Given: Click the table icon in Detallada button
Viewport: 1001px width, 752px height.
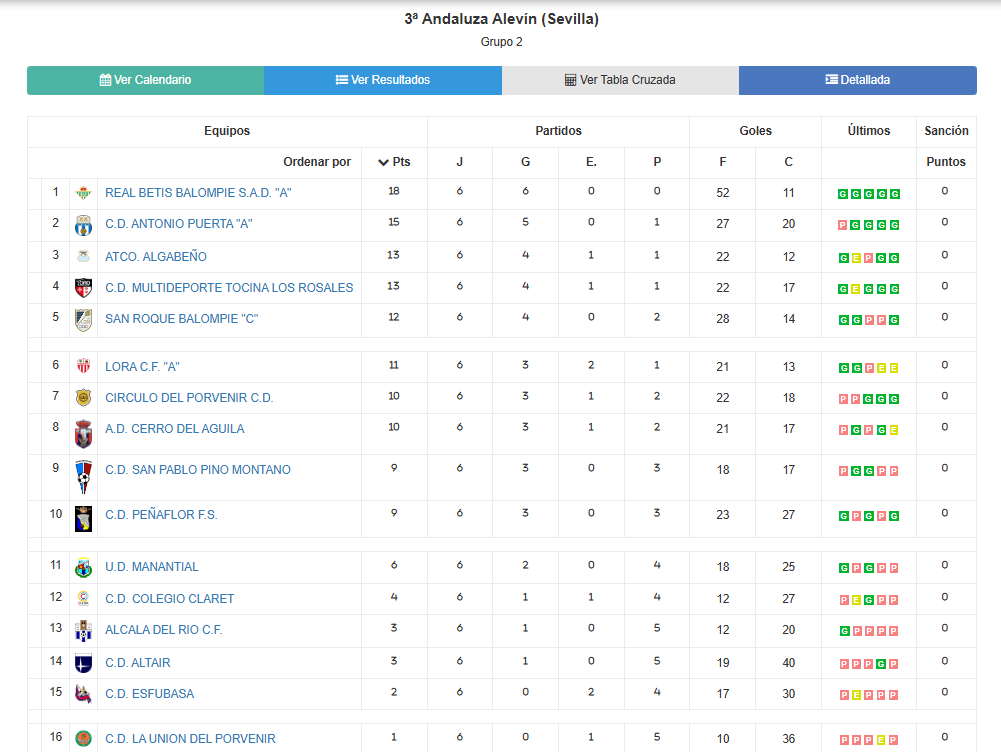Looking at the screenshot, I should (x=831, y=79).
